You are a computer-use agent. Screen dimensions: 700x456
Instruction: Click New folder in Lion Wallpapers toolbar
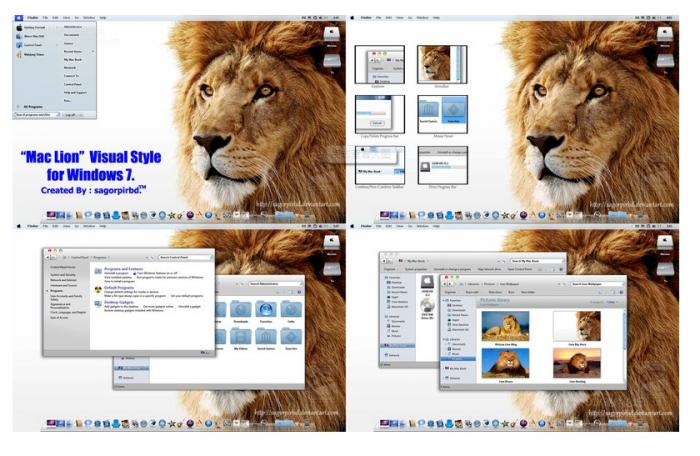(528, 292)
